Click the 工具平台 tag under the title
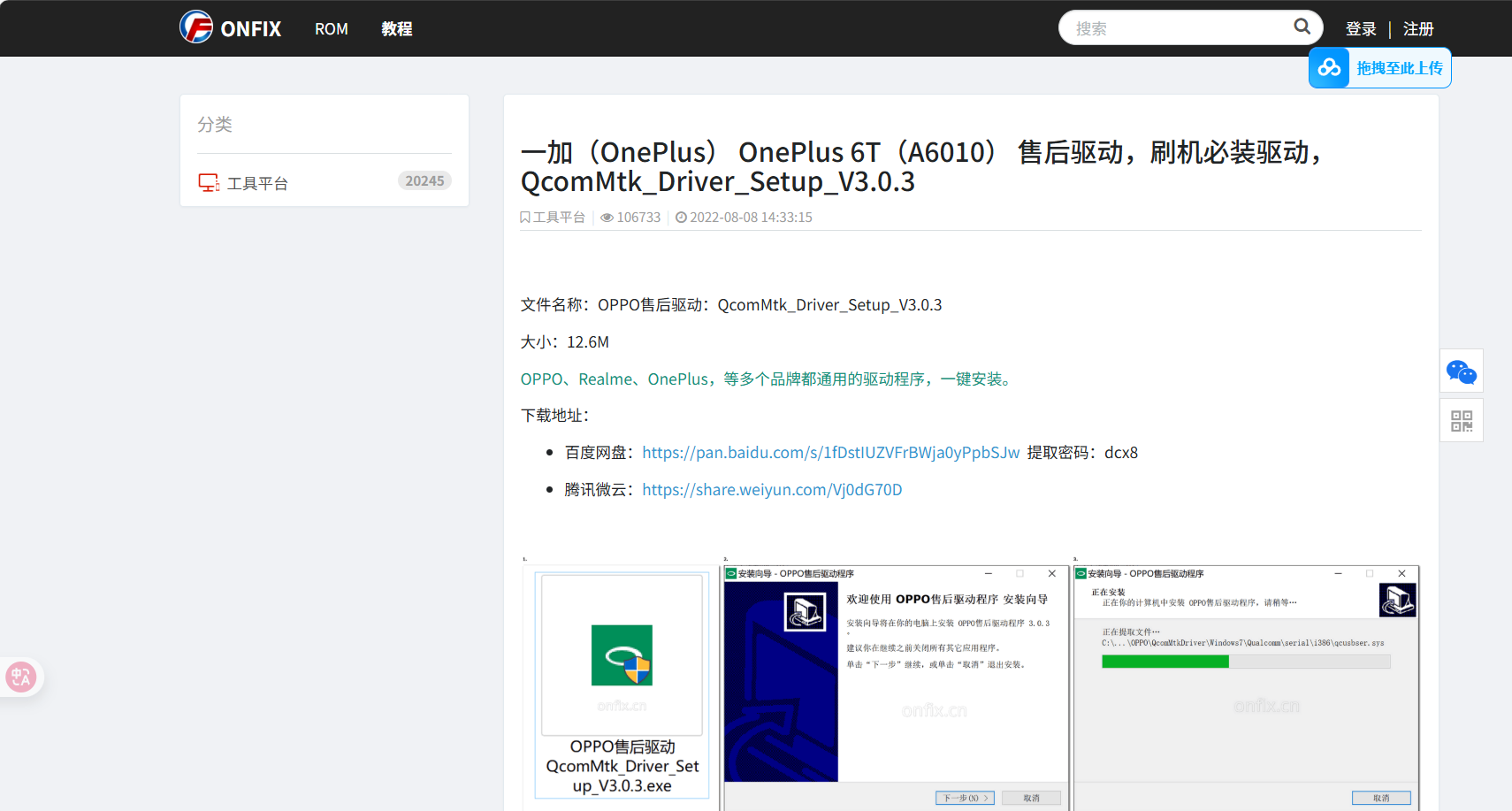The width and height of the screenshot is (1512, 811). [x=558, y=218]
